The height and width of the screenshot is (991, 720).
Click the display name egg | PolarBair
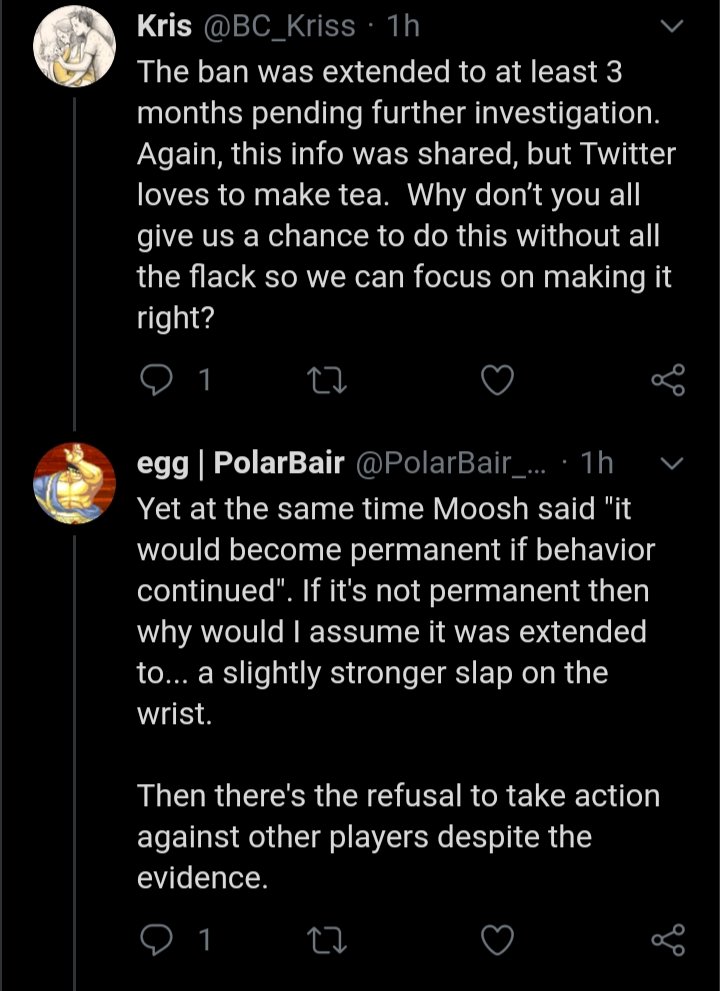point(240,464)
